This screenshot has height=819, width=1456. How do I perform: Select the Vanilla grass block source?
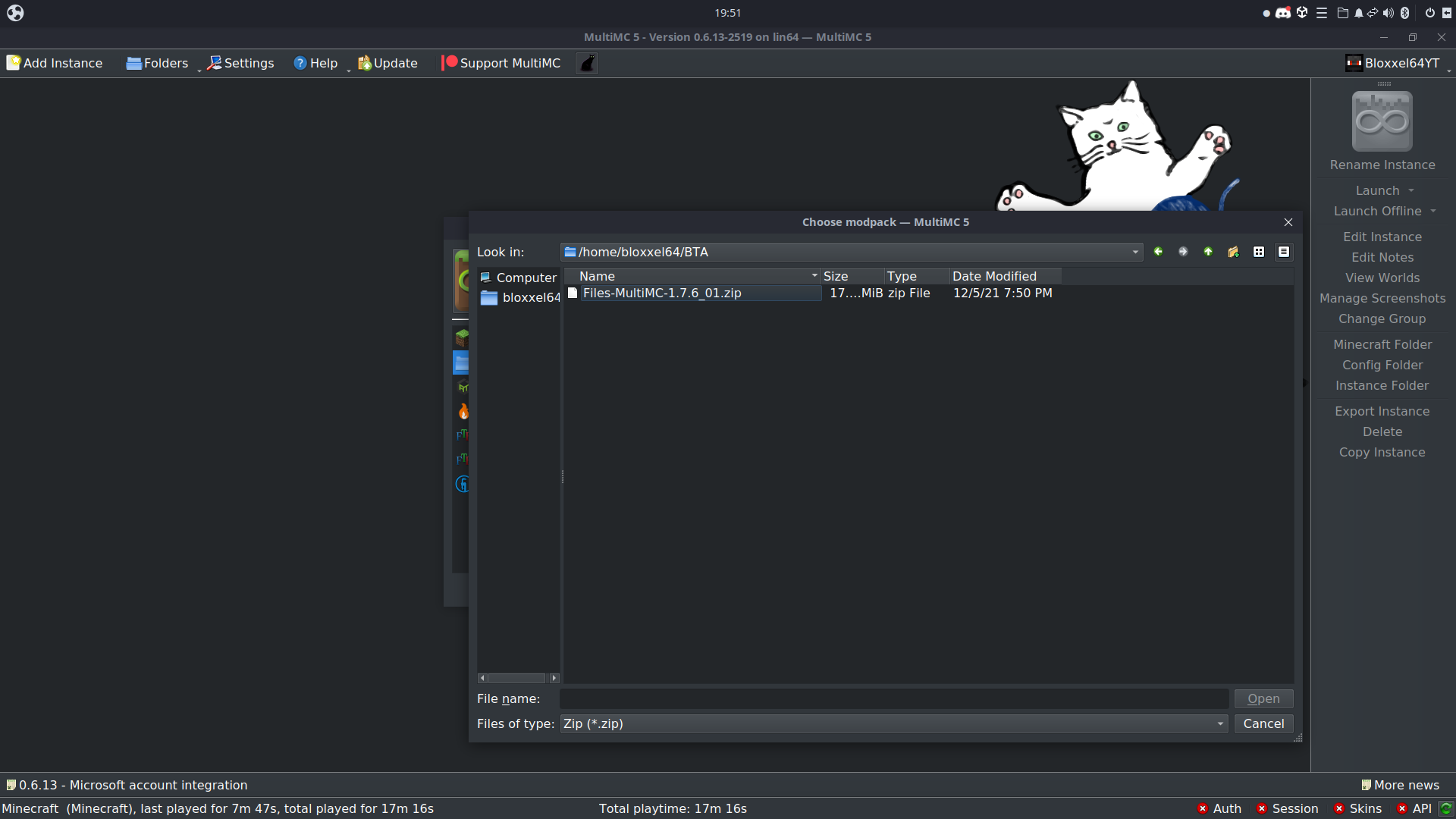(x=462, y=337)
